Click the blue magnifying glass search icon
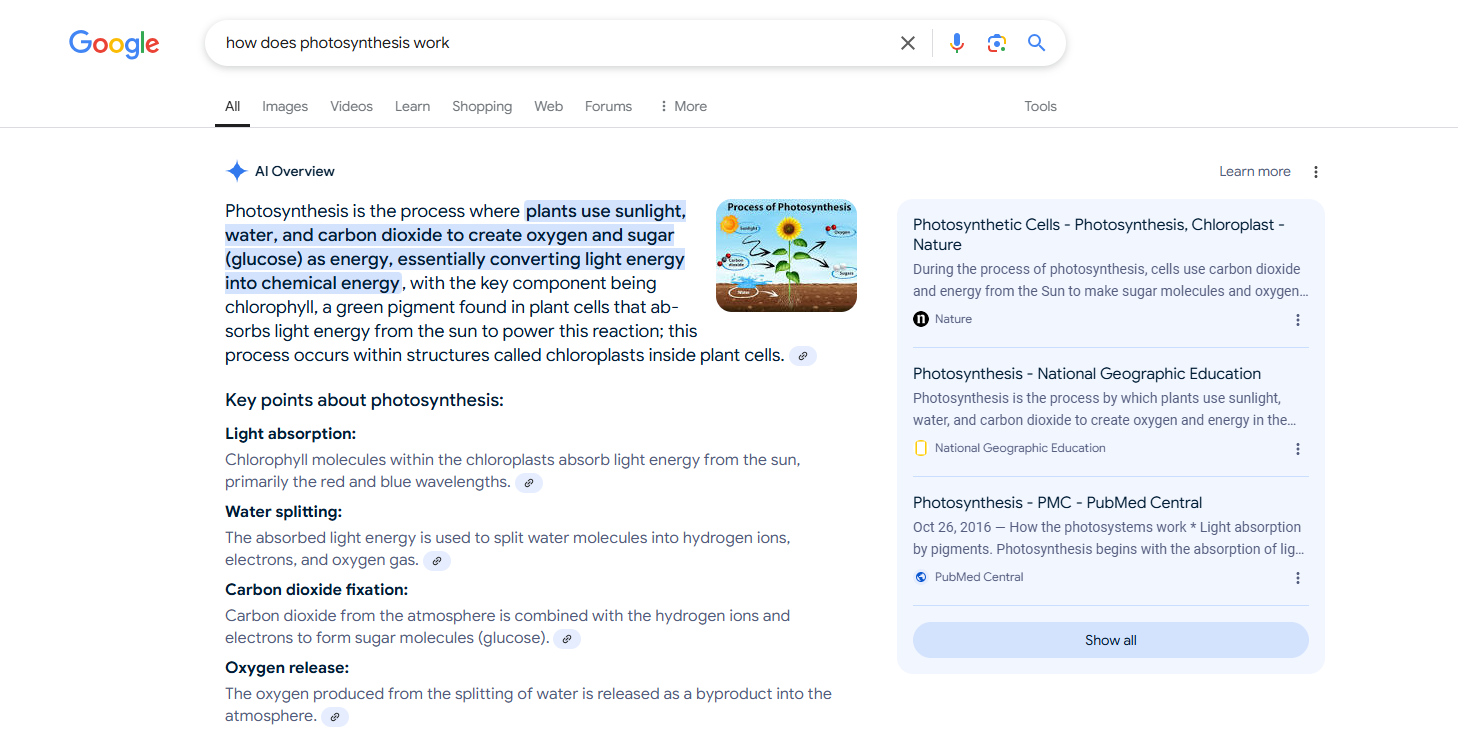The image size is (1458, 748). [x=1036, y=43]
